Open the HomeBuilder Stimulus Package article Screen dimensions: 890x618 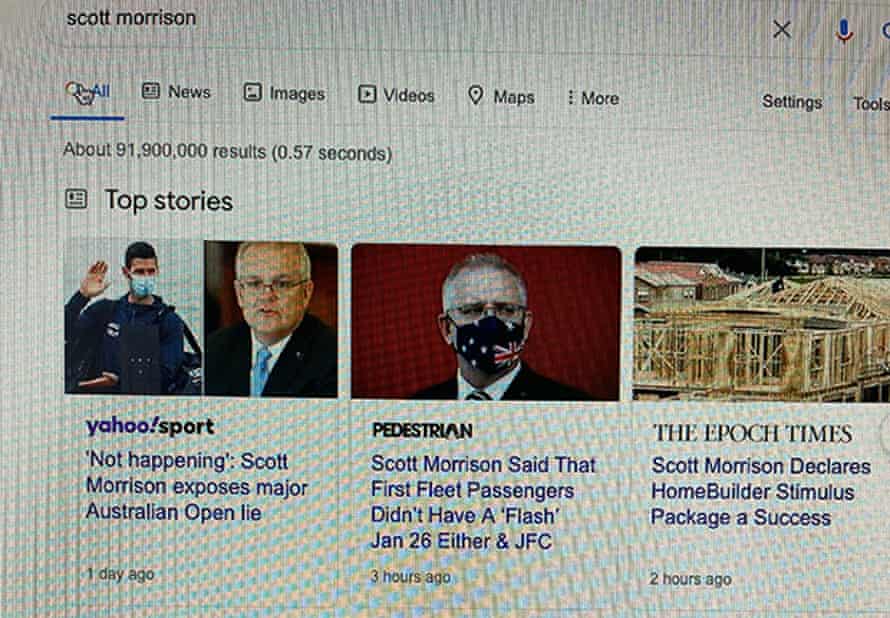[761, 491]
